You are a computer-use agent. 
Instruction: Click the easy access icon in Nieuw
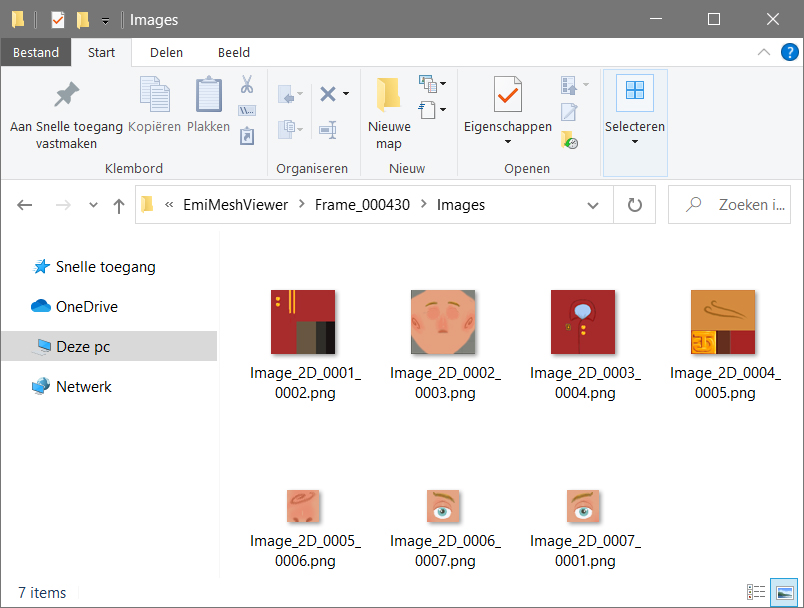[427, 110]
